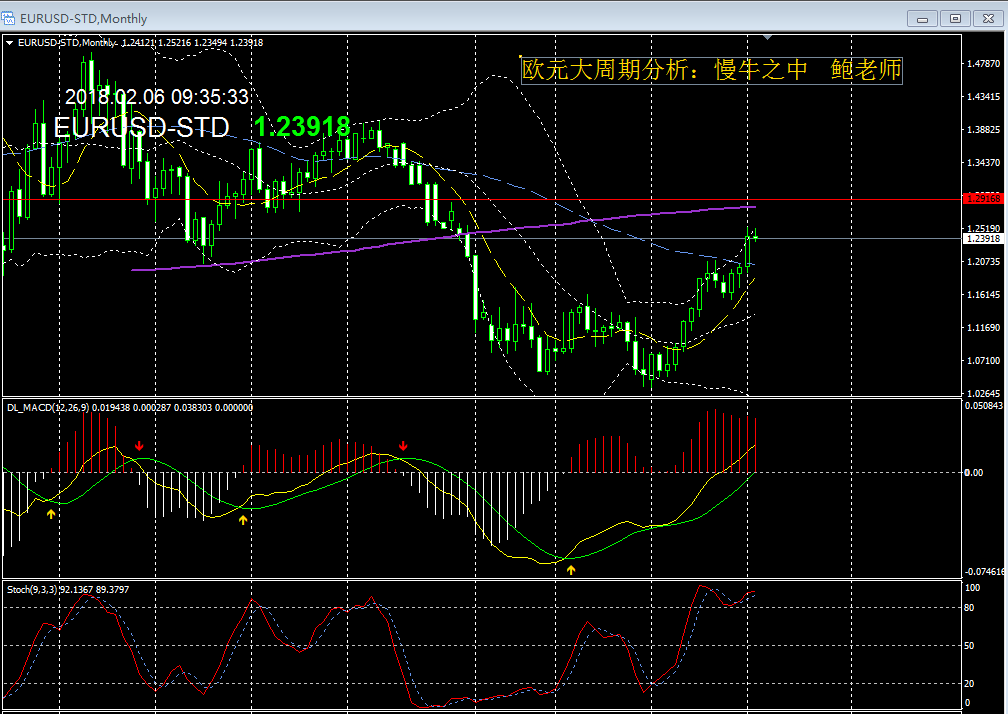Click the chart shift triangle marker at top
The image size is (1008, 714).
tap(768, 38)
